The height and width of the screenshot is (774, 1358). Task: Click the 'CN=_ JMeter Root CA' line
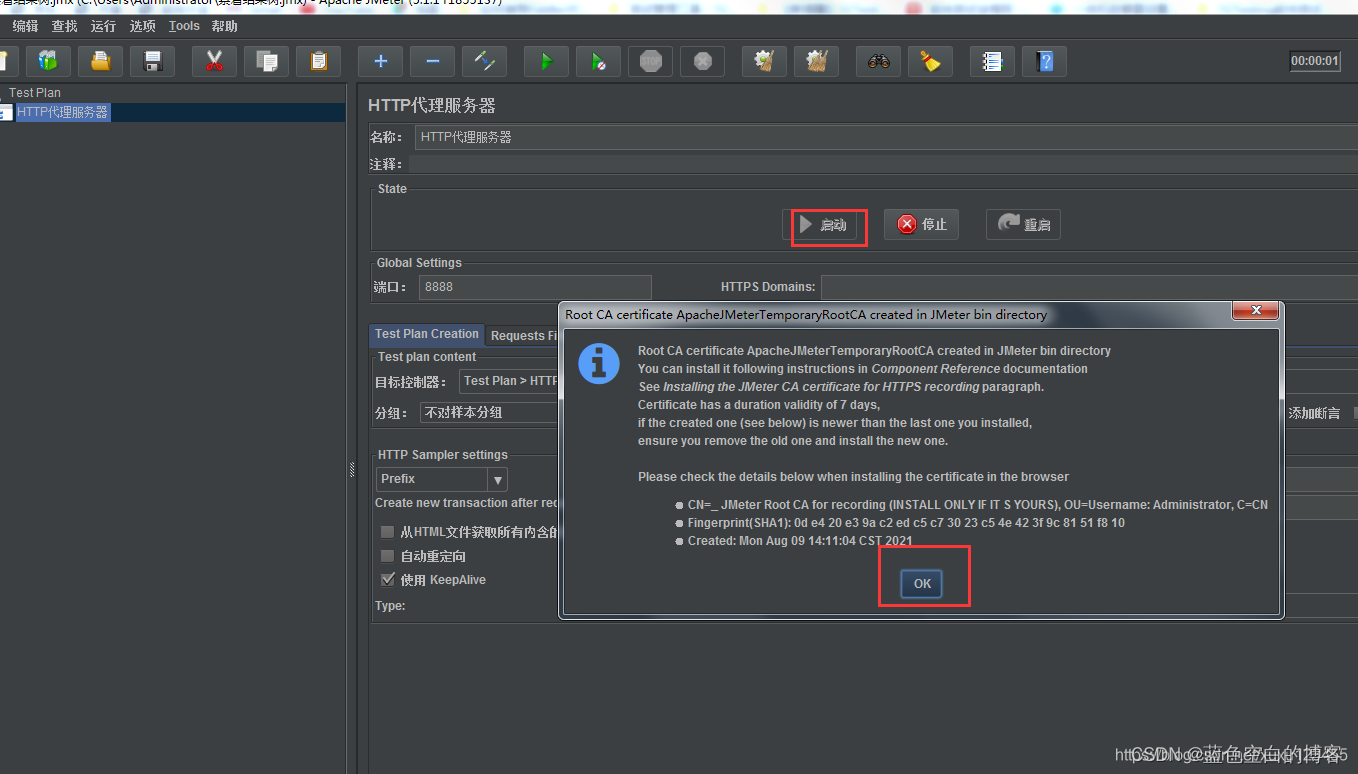[978, 505]
